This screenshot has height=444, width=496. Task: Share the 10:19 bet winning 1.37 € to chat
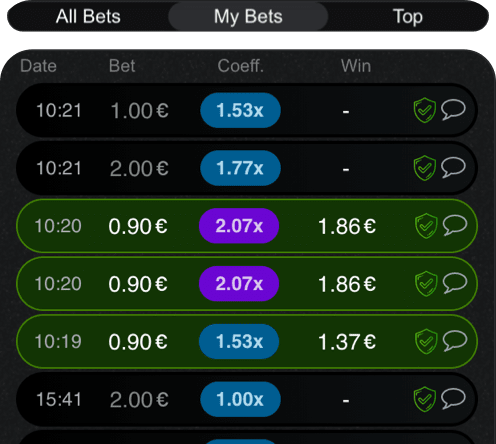point(455,341)
